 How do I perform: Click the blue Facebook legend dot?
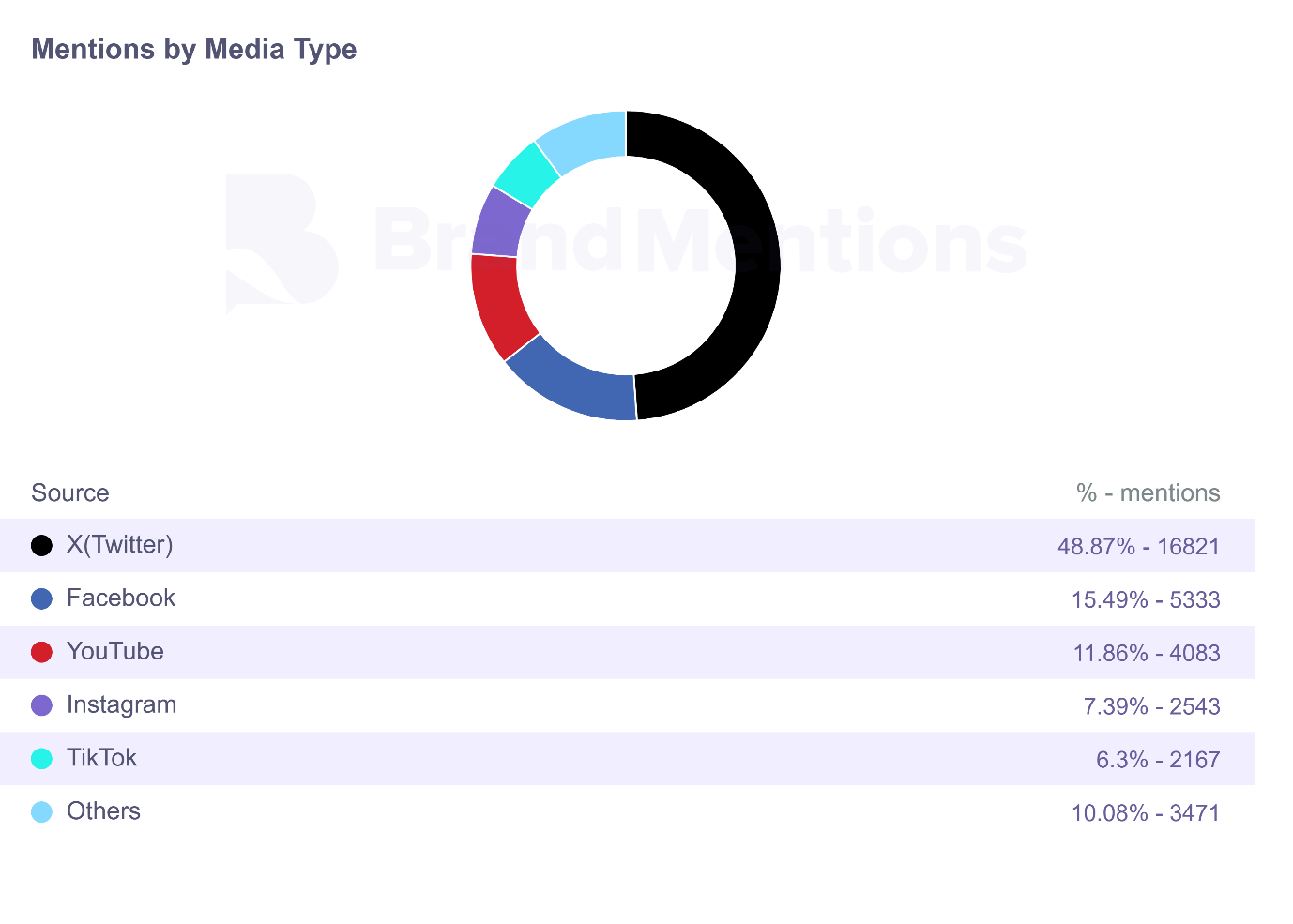pos(41,598)
